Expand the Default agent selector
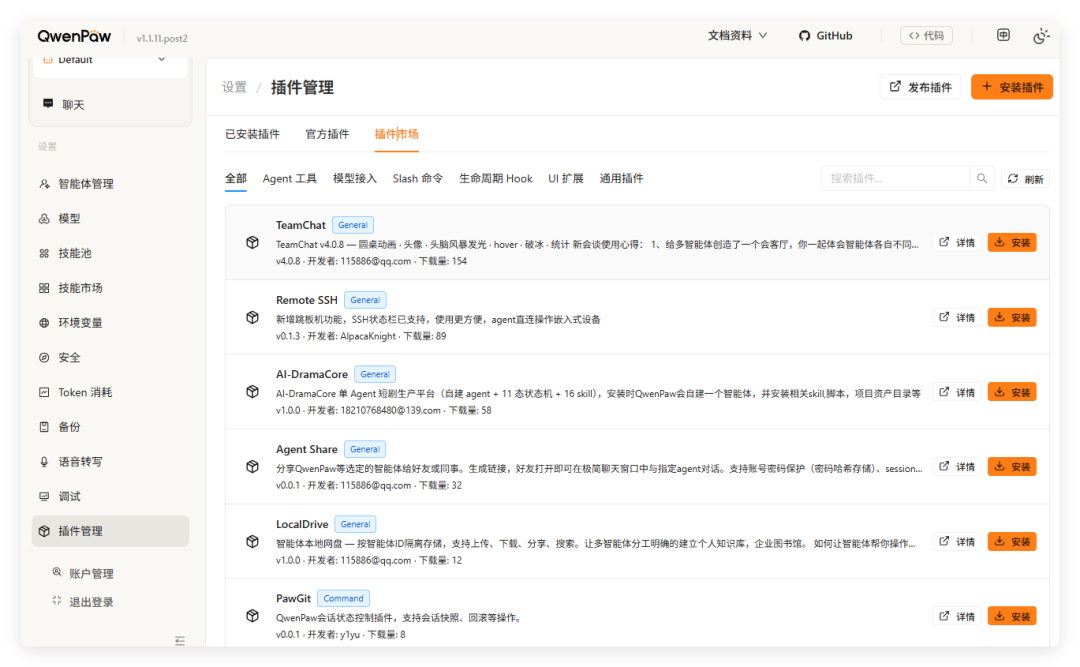 (x=110, y=60)
